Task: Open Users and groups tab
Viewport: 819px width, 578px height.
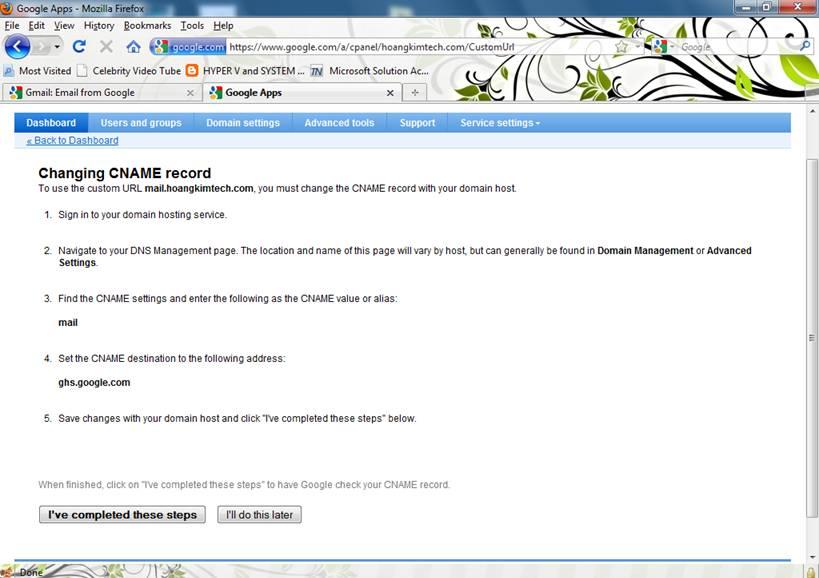Action: tap(141, 123)
